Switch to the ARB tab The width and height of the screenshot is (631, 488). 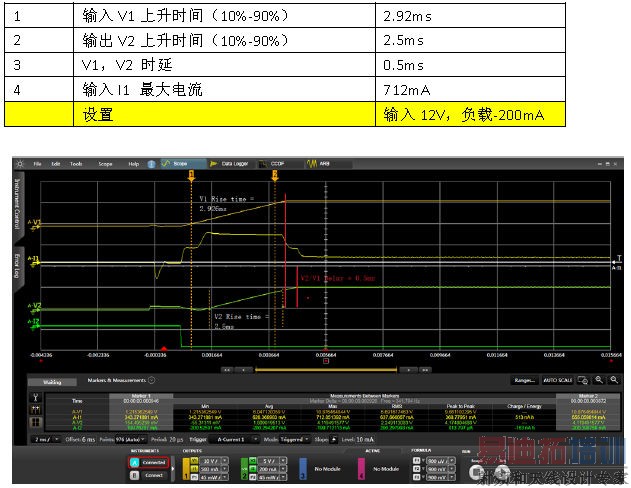[x=328, y=163]
